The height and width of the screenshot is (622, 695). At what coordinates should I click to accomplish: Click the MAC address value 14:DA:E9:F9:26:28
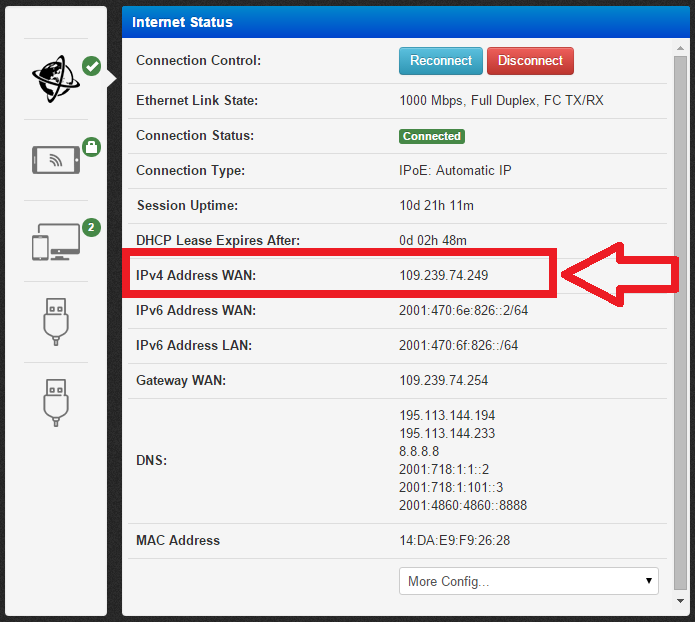click(x=454, y=541)
